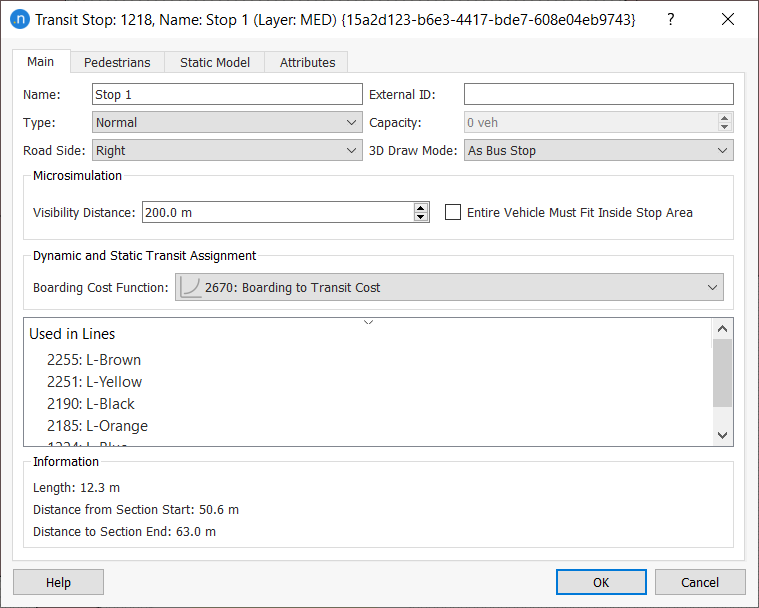This screenshot has width=759, height=608.
Task: Switch to the Attributes tab
Action: [x=307, y=62]
